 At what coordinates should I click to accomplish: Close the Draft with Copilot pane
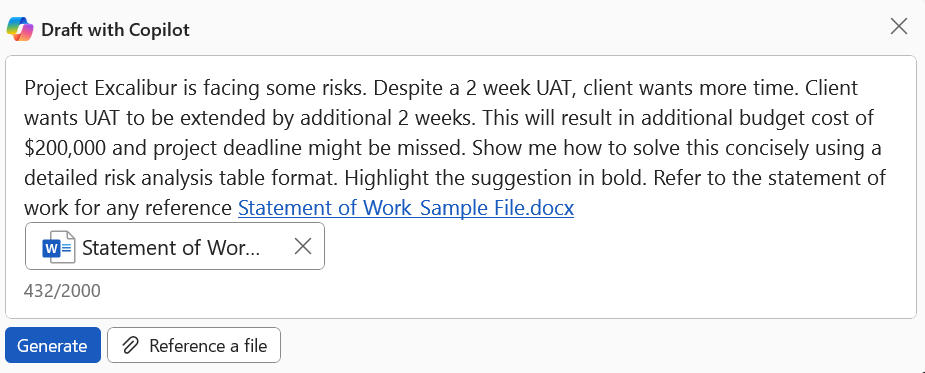pos(898,26)
